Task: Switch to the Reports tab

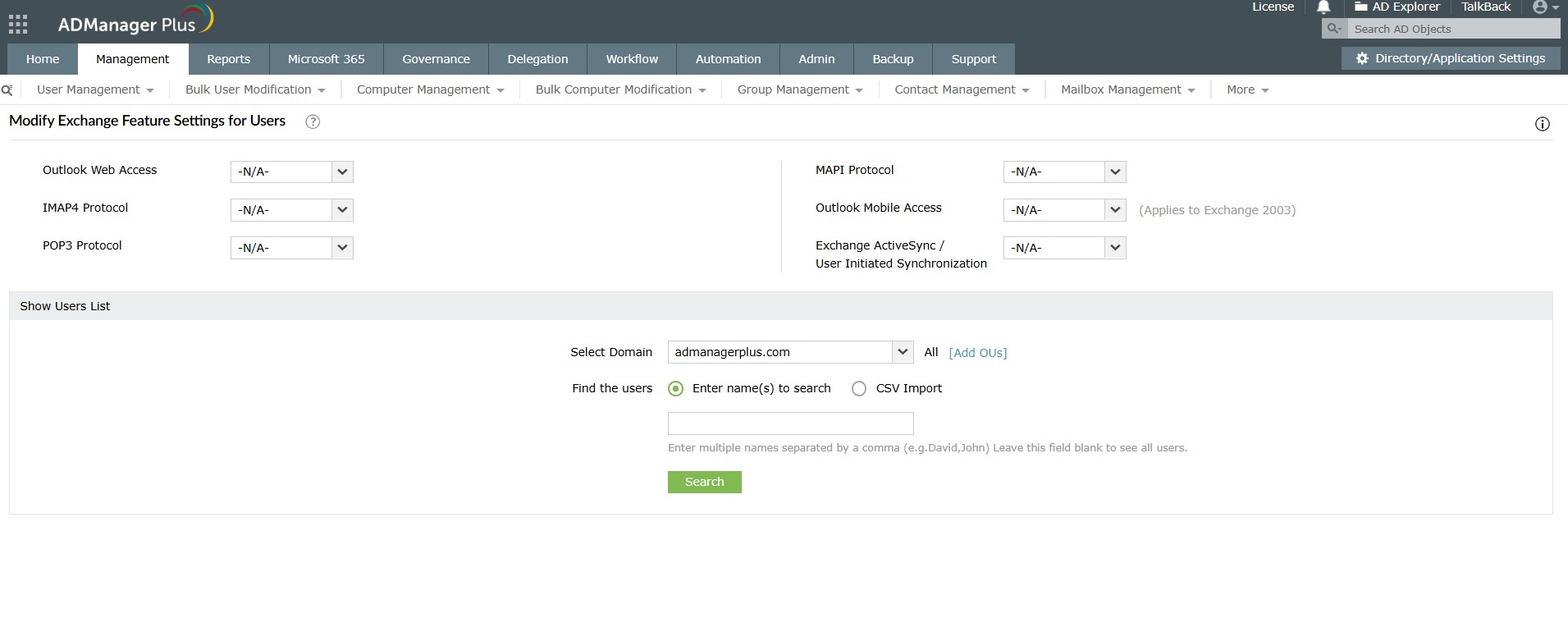Action: (x=228, y=59)
